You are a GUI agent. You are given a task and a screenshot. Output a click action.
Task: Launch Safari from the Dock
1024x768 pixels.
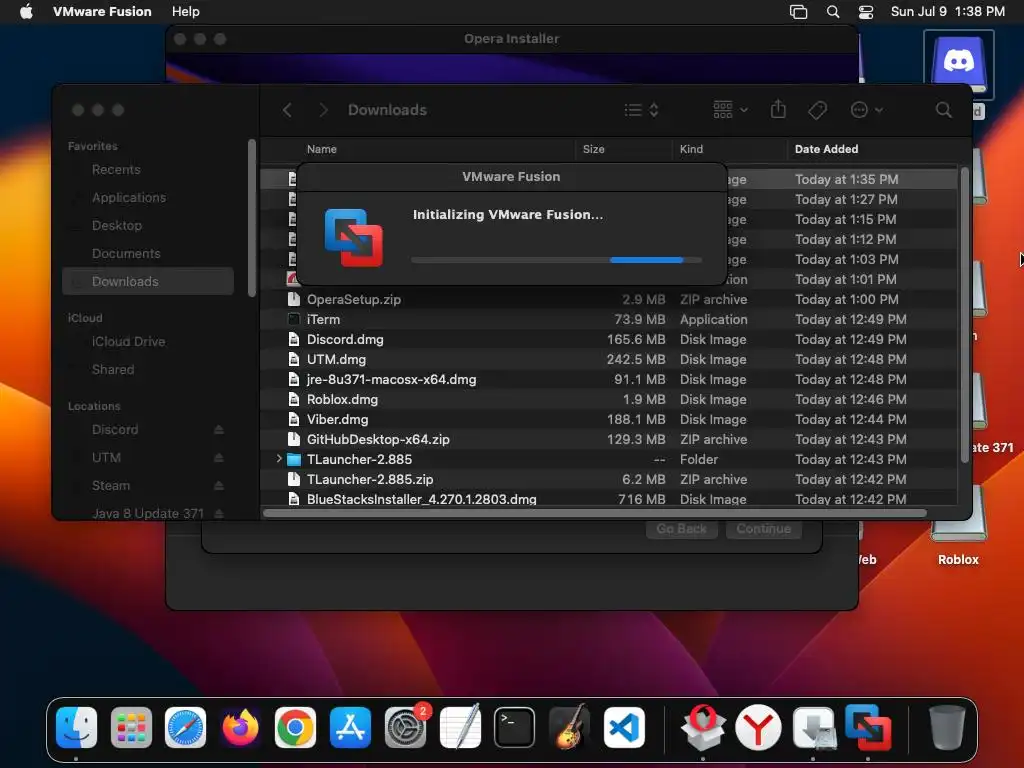click(185, 727)
